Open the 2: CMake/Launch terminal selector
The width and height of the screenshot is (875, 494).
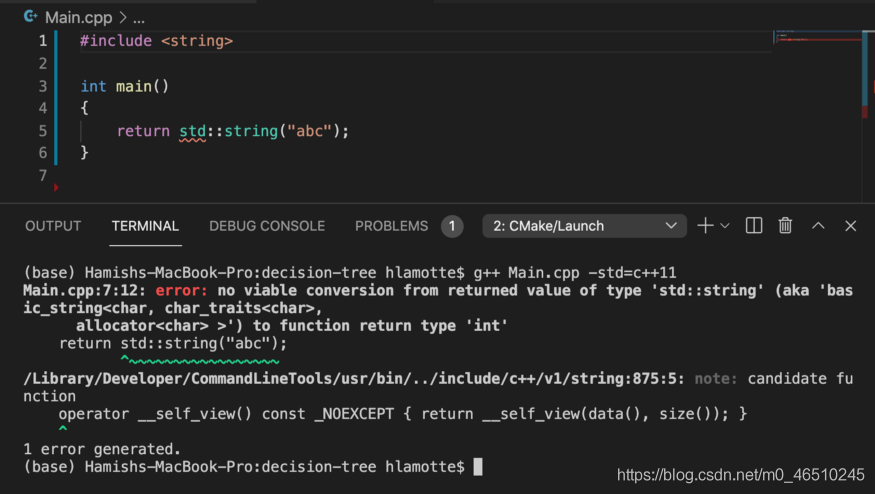(x=584, y=226)
